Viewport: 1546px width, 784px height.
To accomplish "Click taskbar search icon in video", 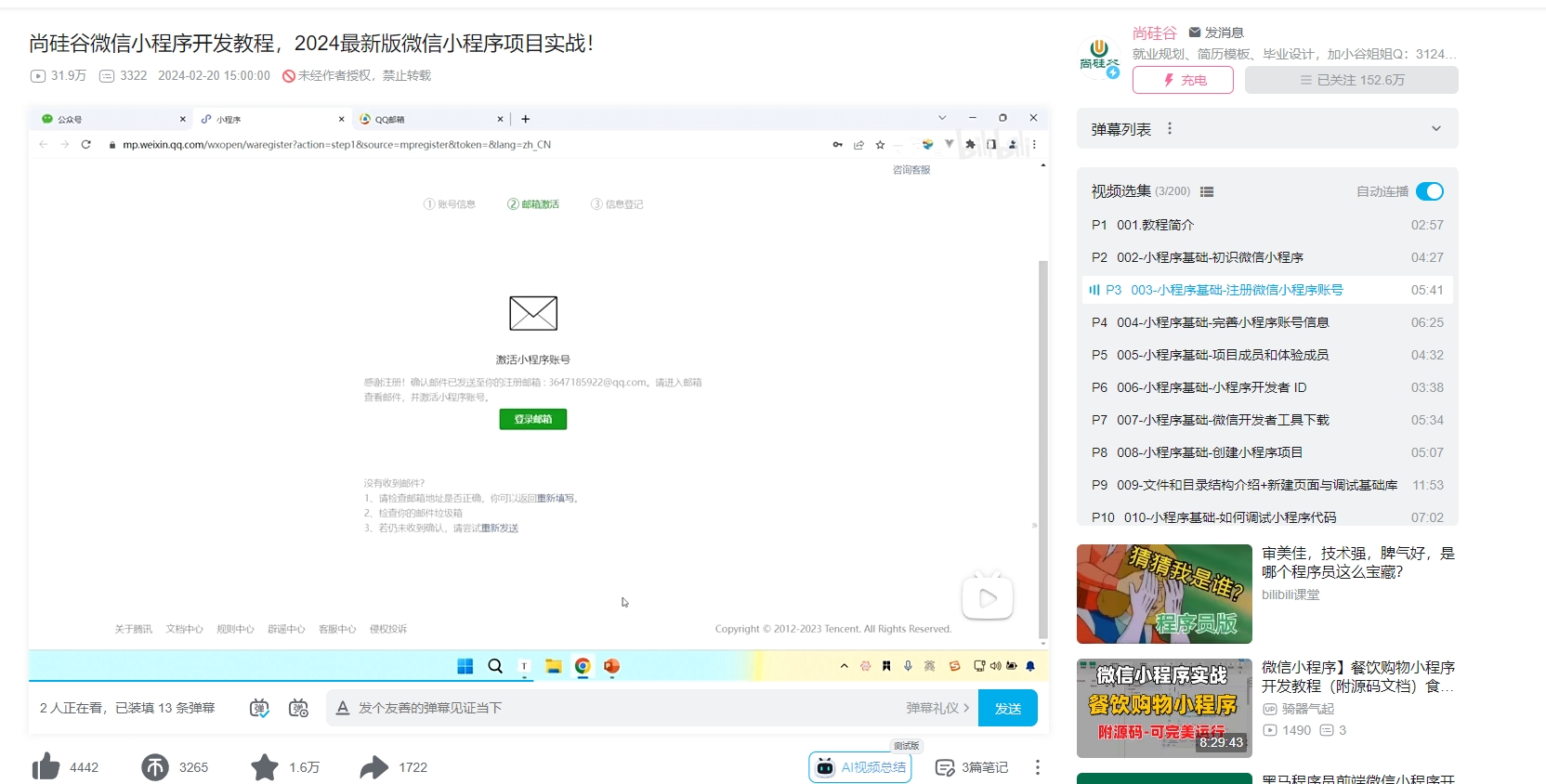I will (x=495, y=666).
